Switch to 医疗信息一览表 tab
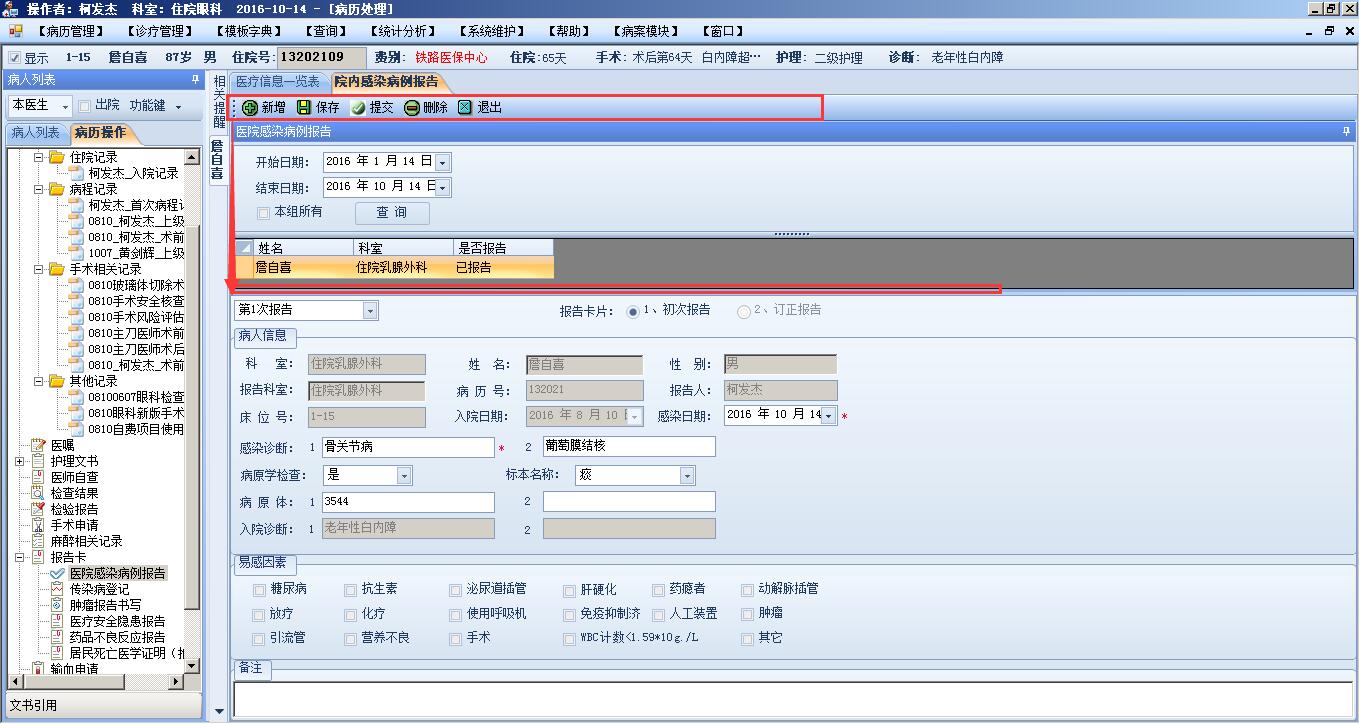Image resolution: width=1359 pixels, height=724 pixels. click(x=278, y=82)
